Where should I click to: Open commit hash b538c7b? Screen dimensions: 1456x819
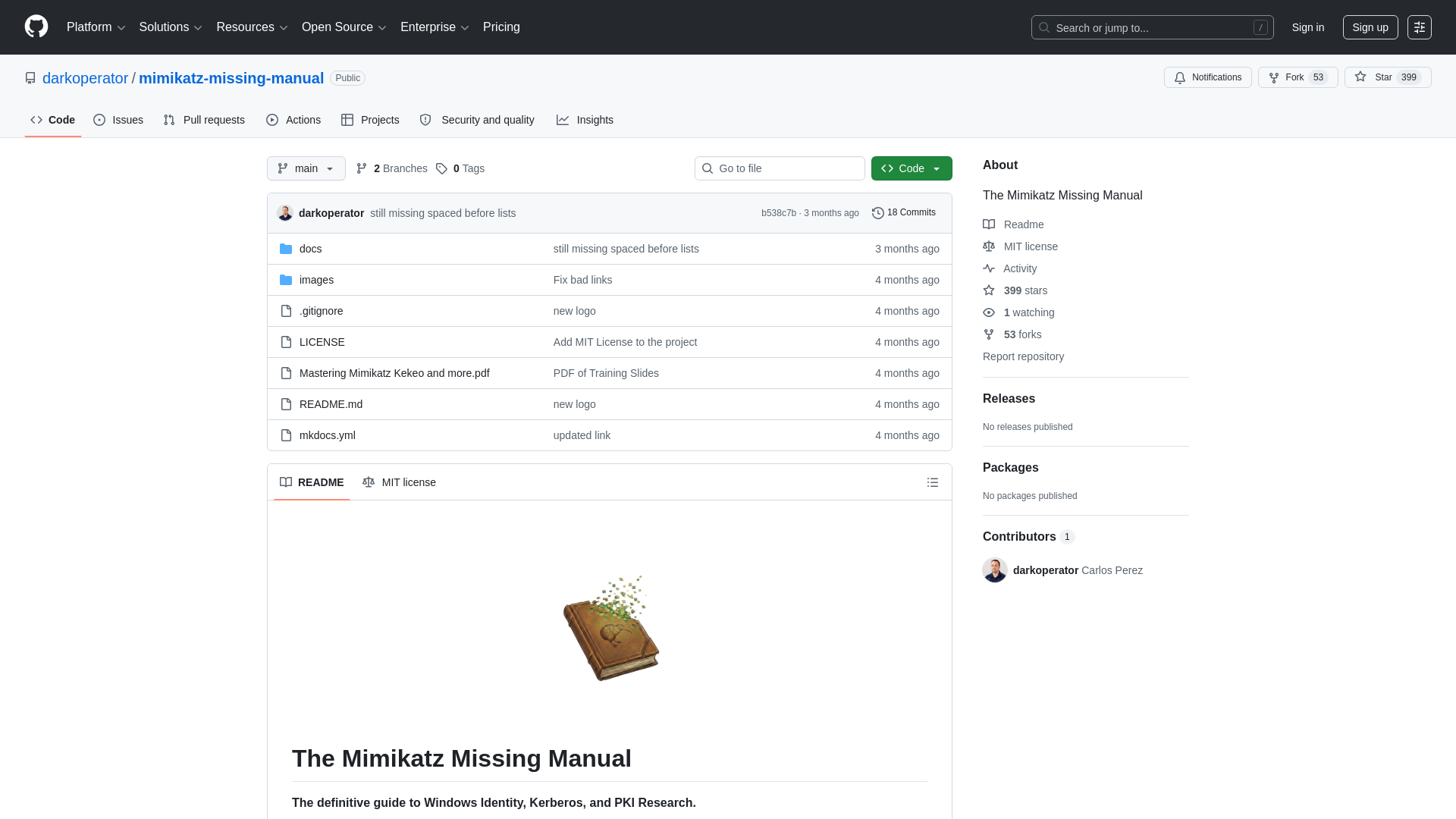click(779, 213)
